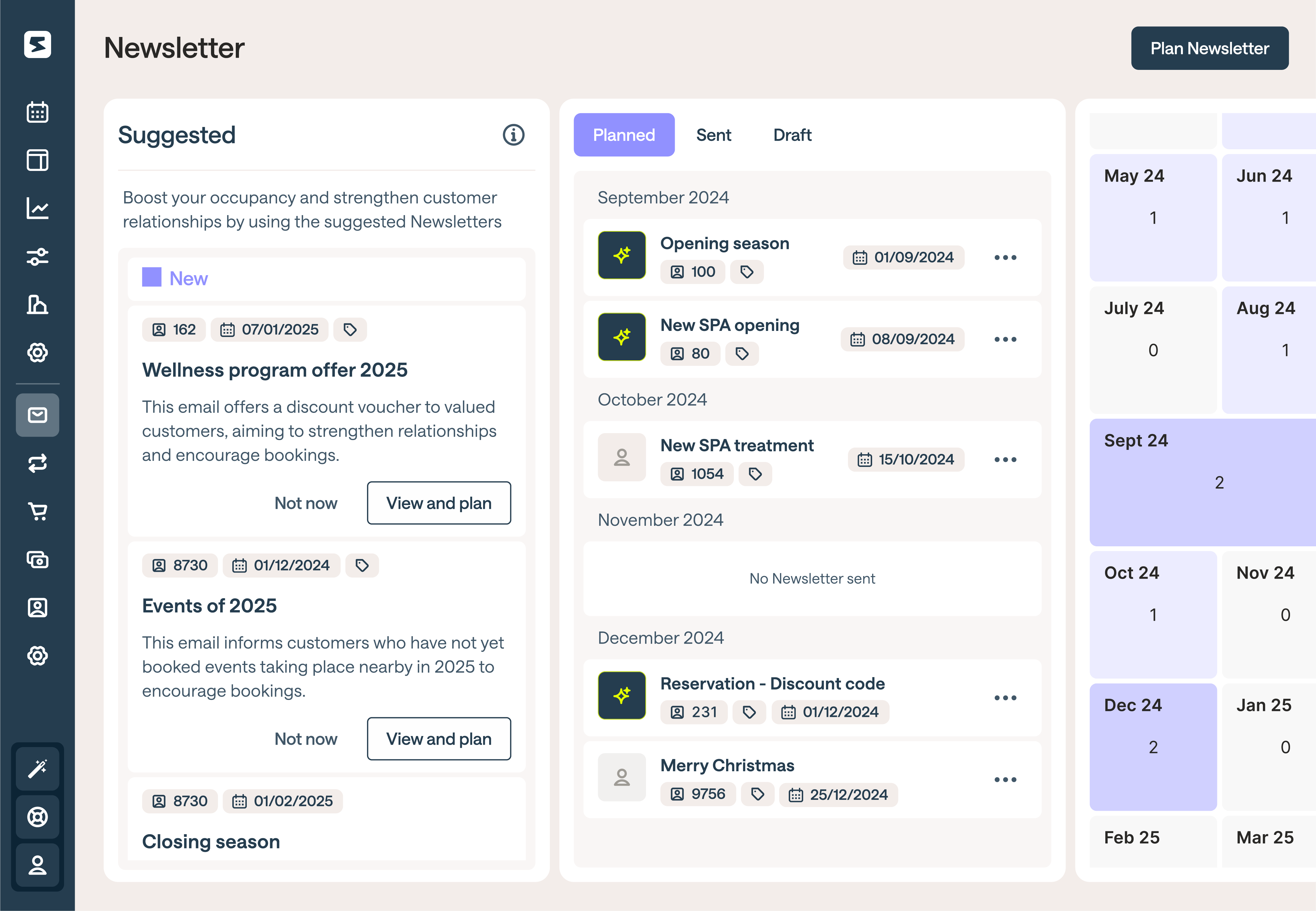Open the sliders filter icon in the sidebar
This screenshot has width=1316, height=911.
(x=38, y=256)
